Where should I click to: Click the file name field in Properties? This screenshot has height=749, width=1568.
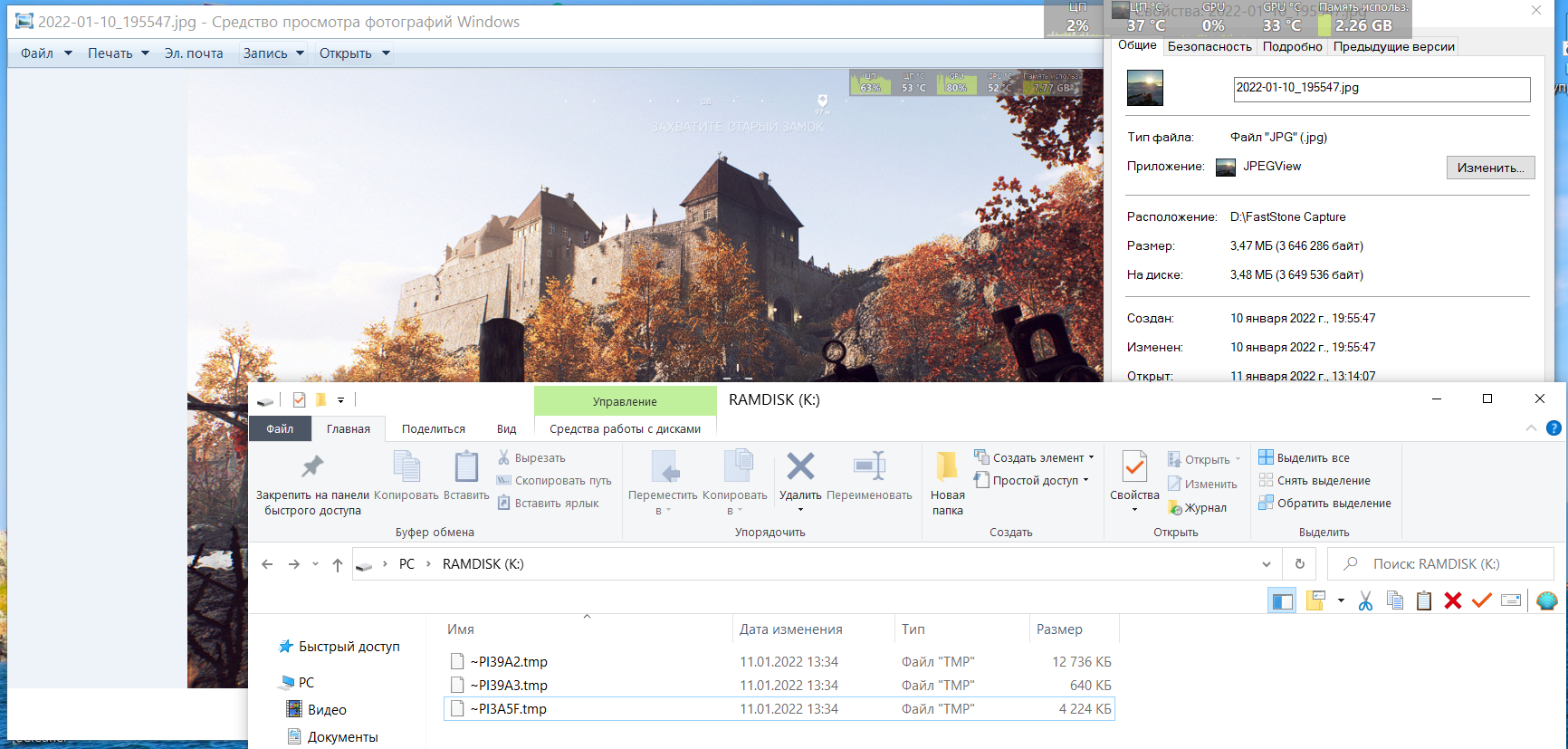tap(1382, 89)
